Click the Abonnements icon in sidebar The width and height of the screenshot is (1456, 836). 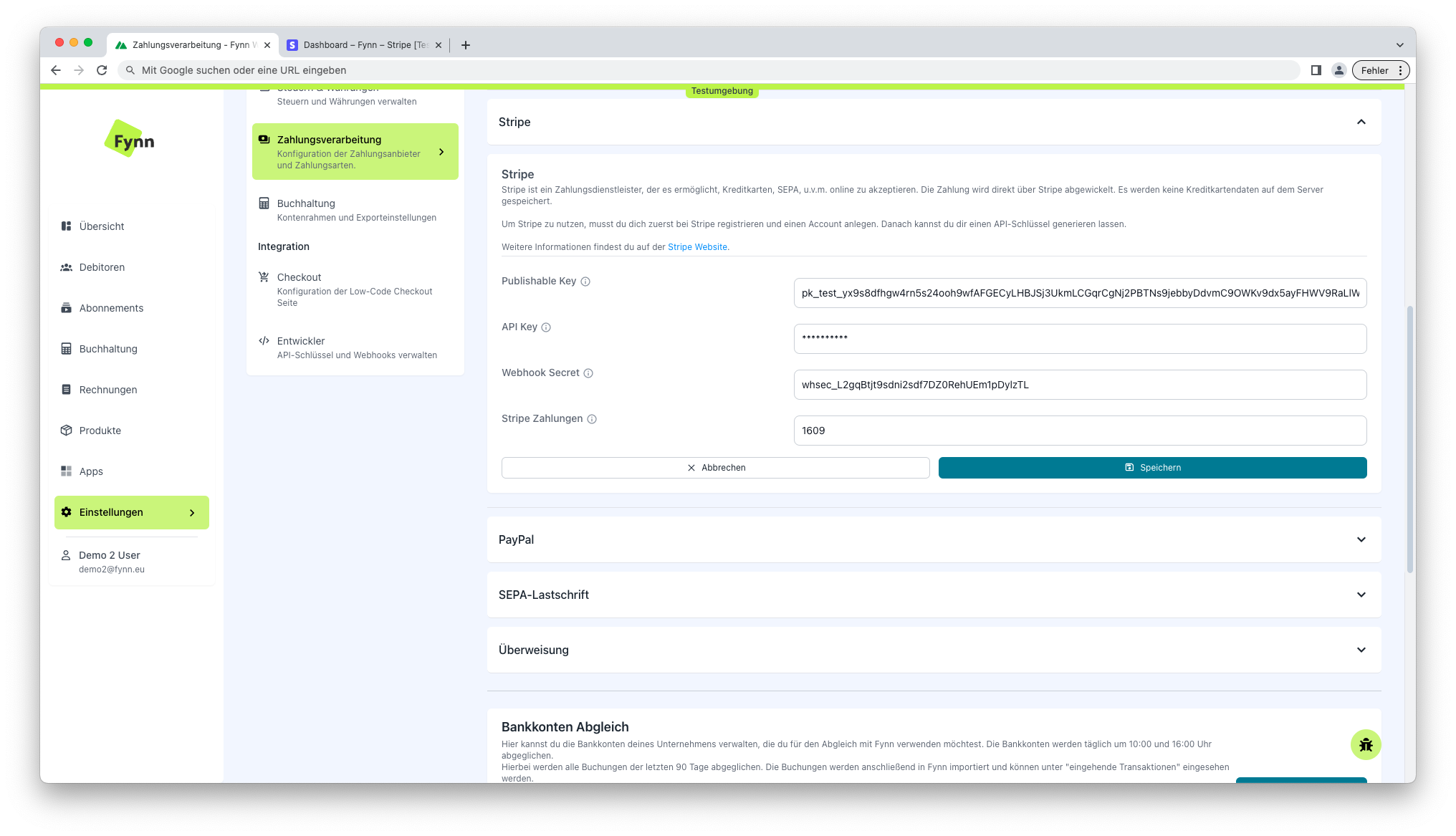click(66, 308)
